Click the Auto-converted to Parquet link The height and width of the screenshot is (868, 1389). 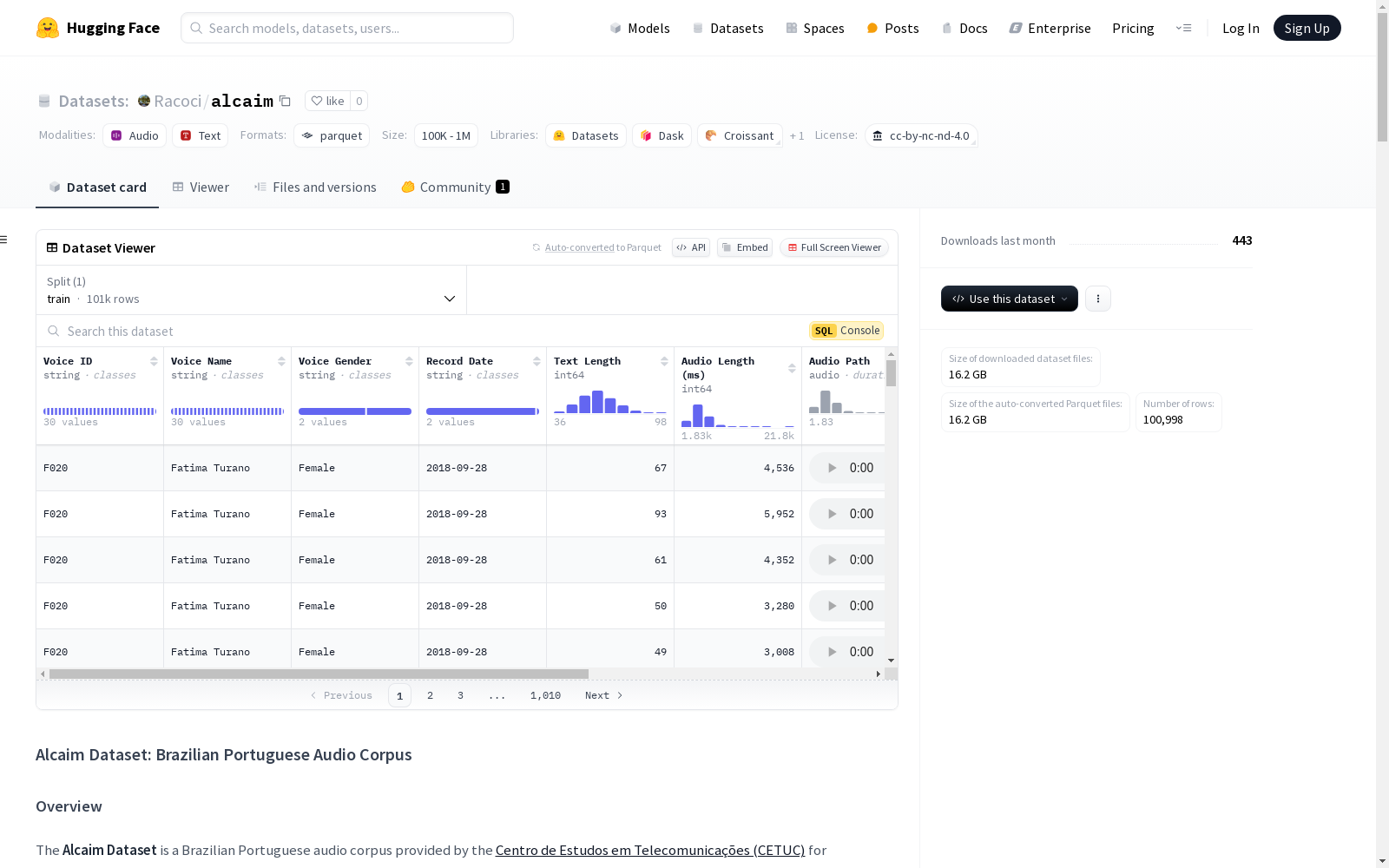pyautogui.click(x=602, y=247)
